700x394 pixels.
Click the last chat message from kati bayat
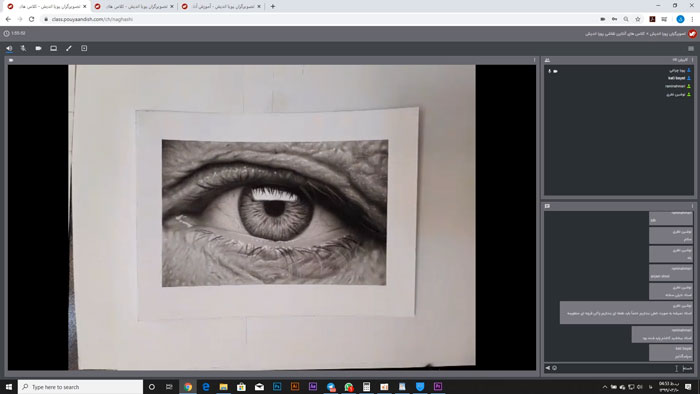point(671,353)
